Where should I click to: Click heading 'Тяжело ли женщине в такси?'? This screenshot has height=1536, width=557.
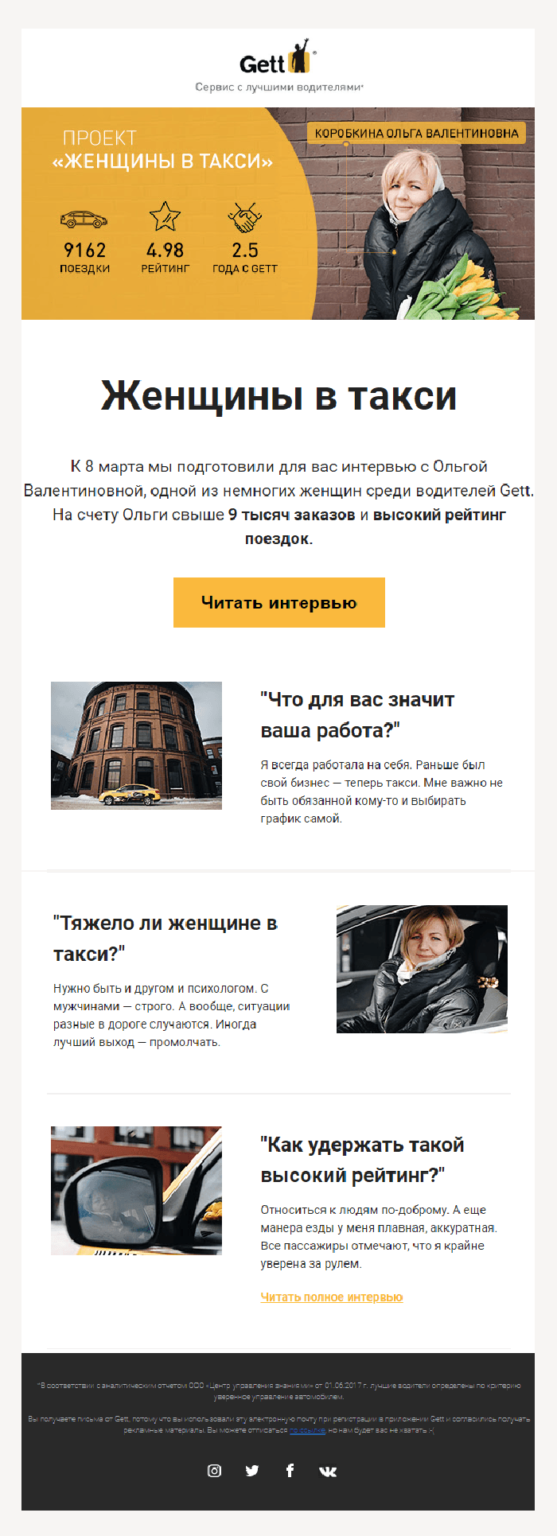165,937
